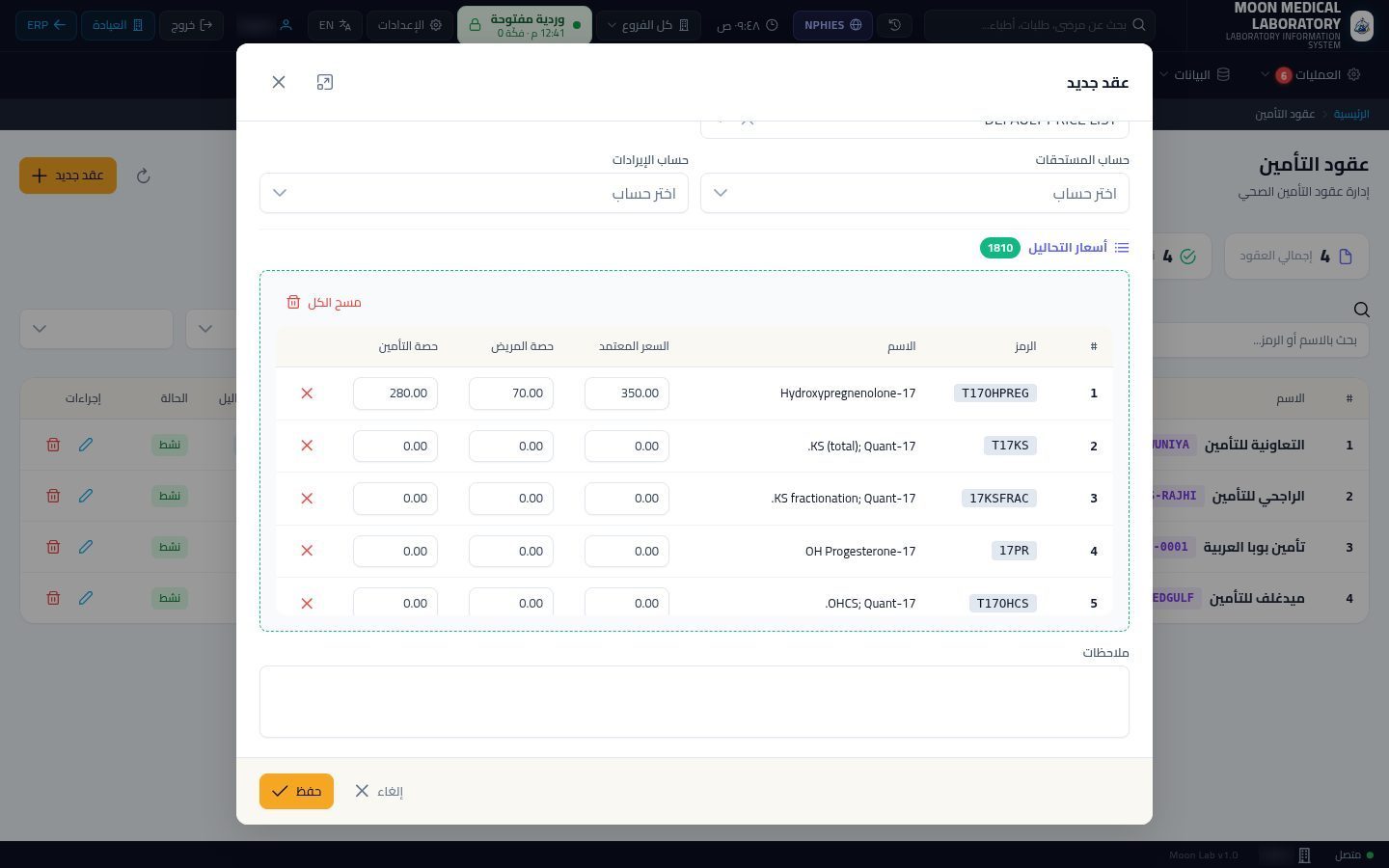Edit the fourth contract row with pencil icon
Viewport: 1389px width, 868px height.
[86, 598]
